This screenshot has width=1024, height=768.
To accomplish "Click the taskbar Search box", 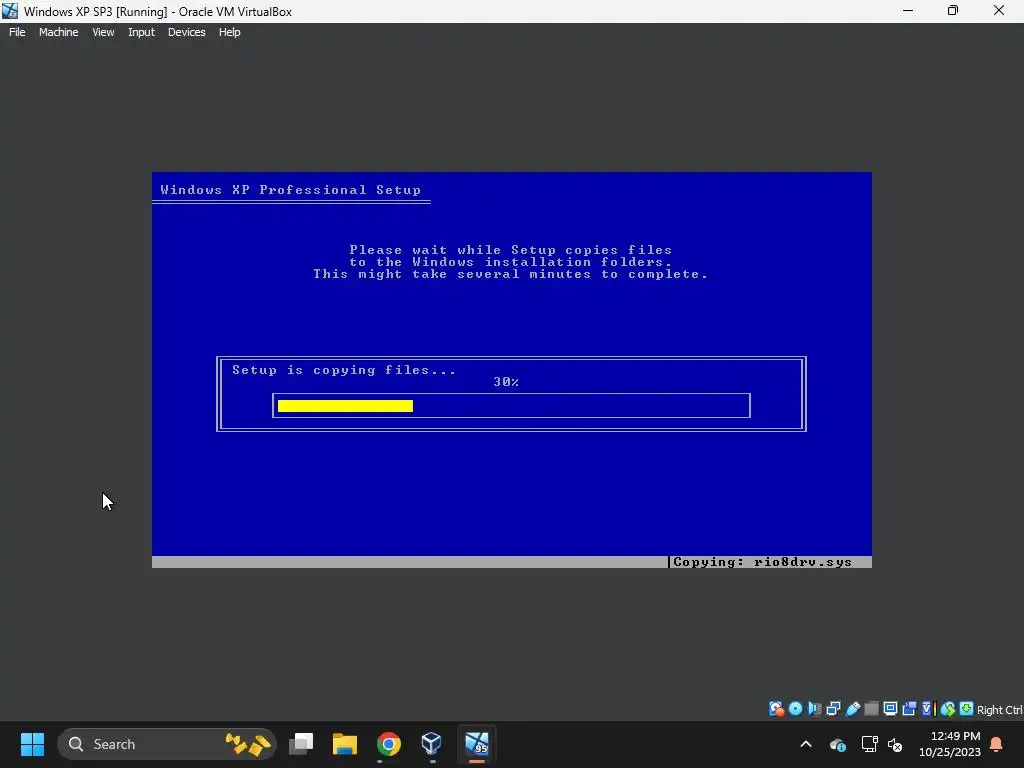I will coord(167,744).
